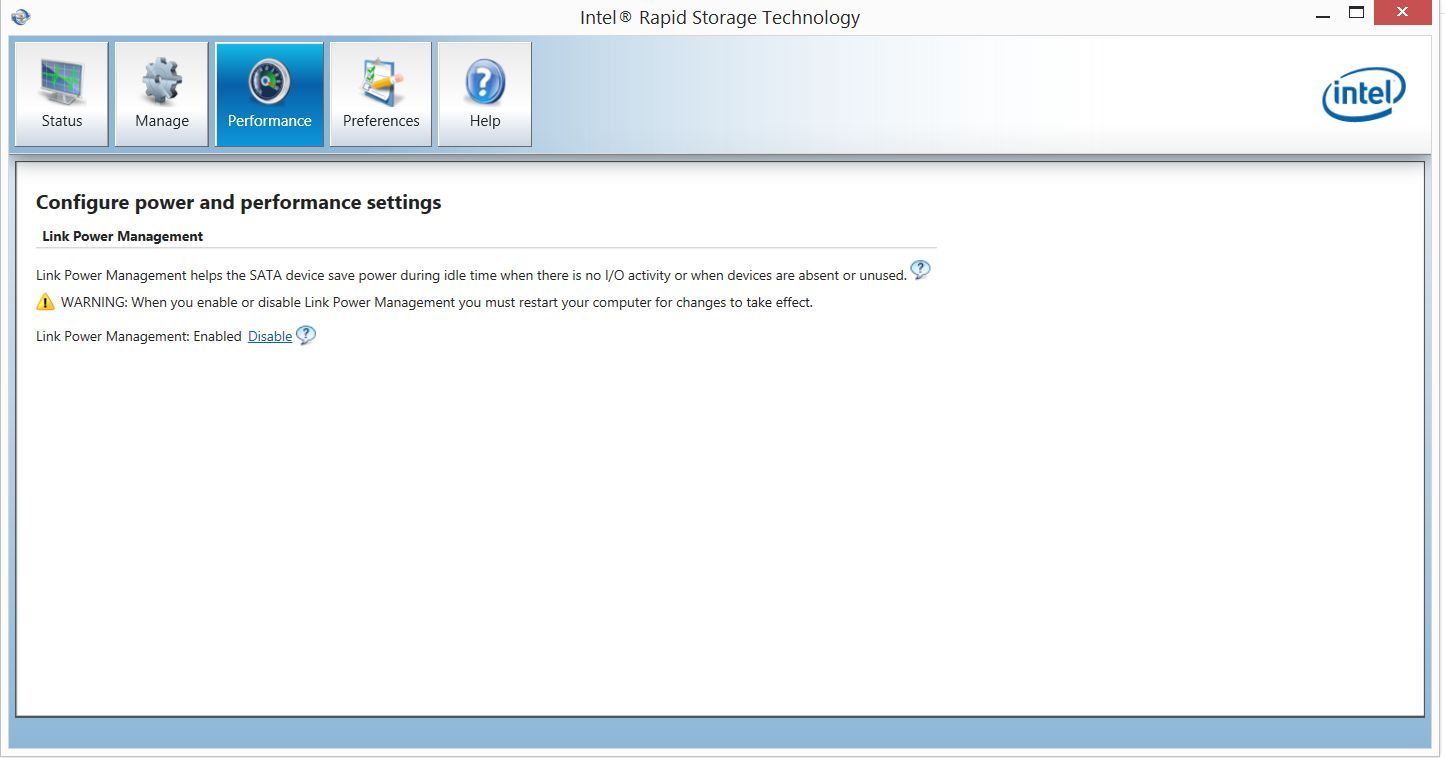Click the Link Power Management description sentence

(x=471, y=275)
